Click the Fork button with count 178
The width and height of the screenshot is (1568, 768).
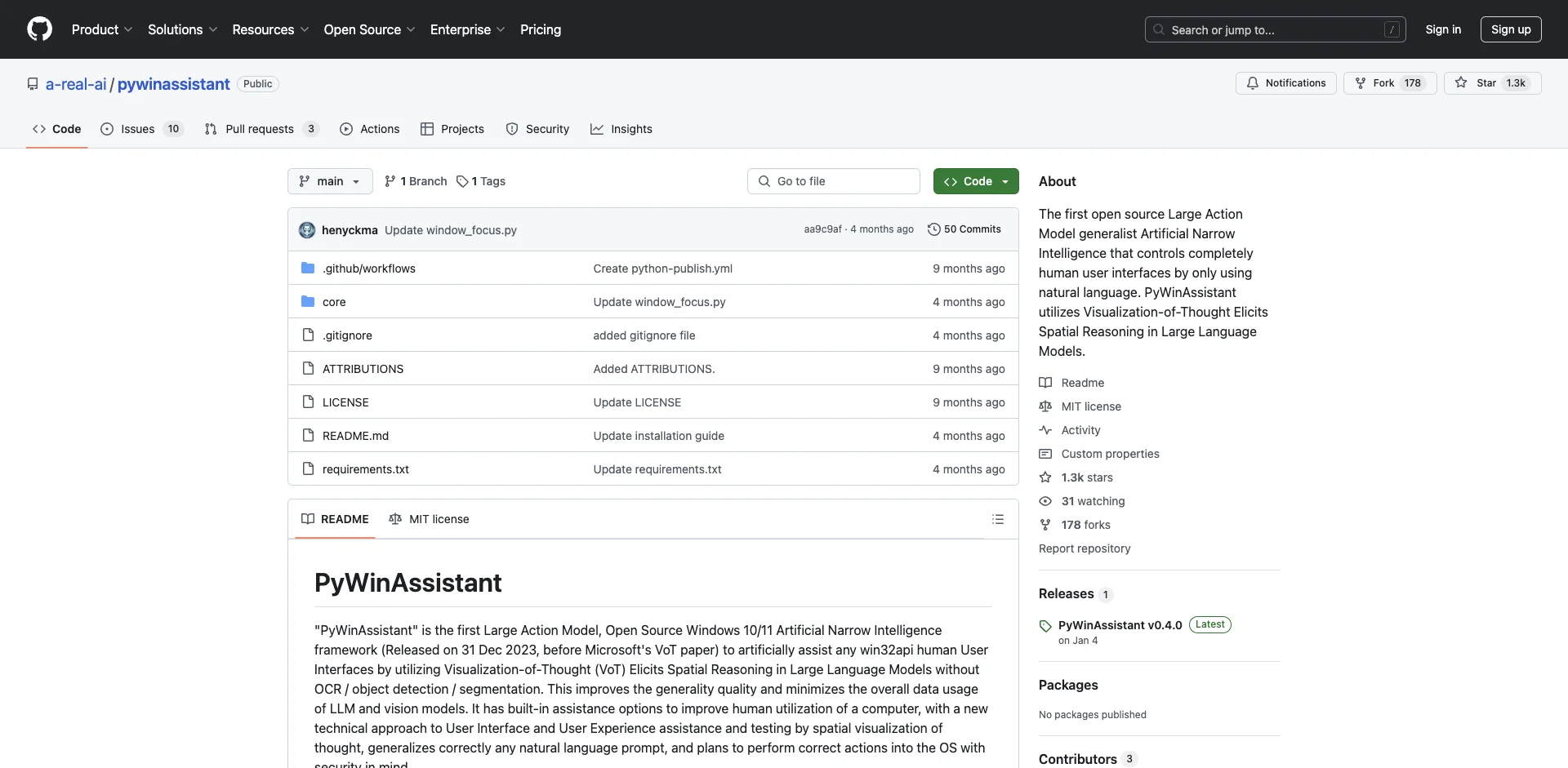coord(1389,83)
